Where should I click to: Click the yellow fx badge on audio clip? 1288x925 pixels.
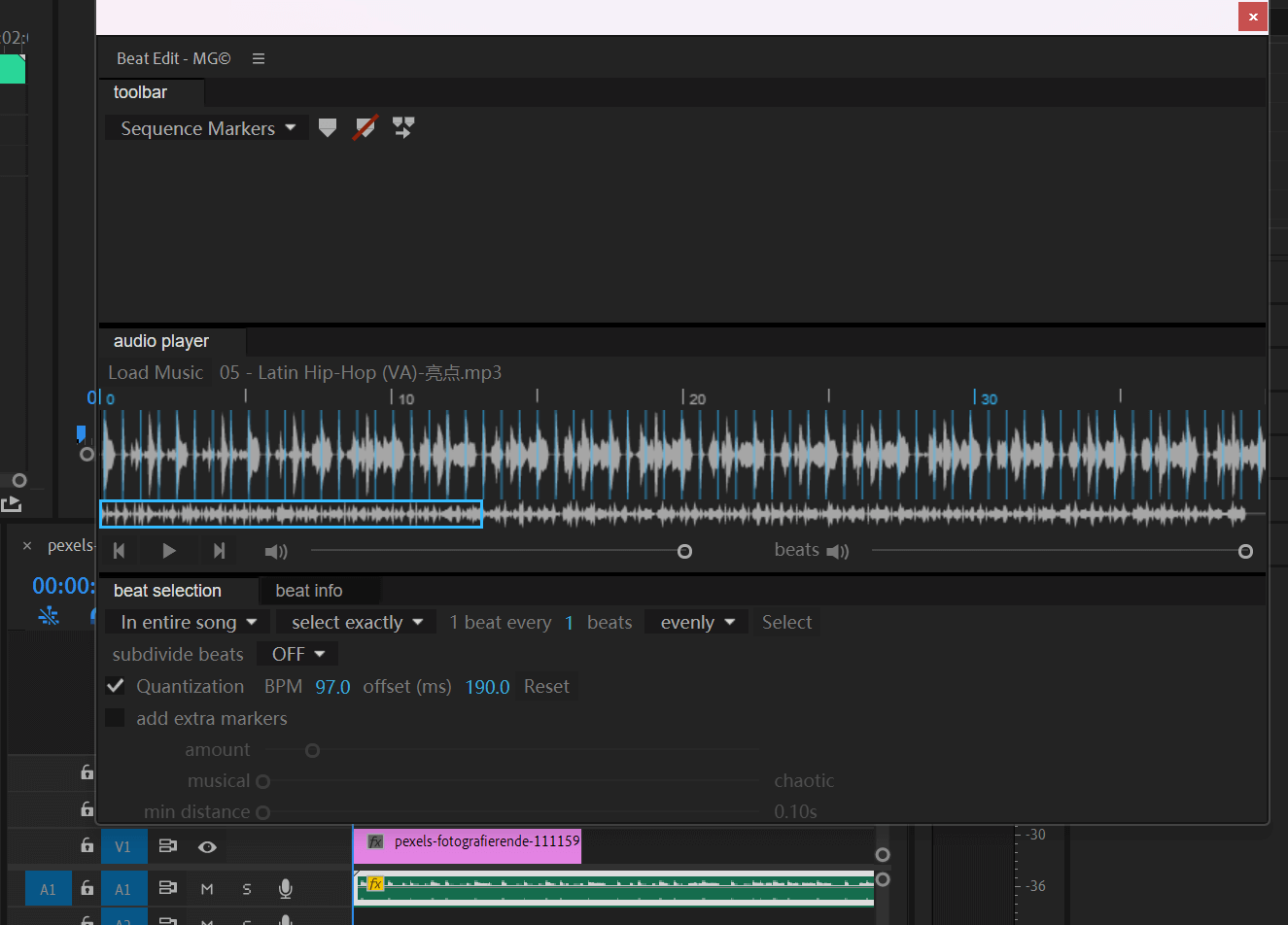tap(375, 883)
